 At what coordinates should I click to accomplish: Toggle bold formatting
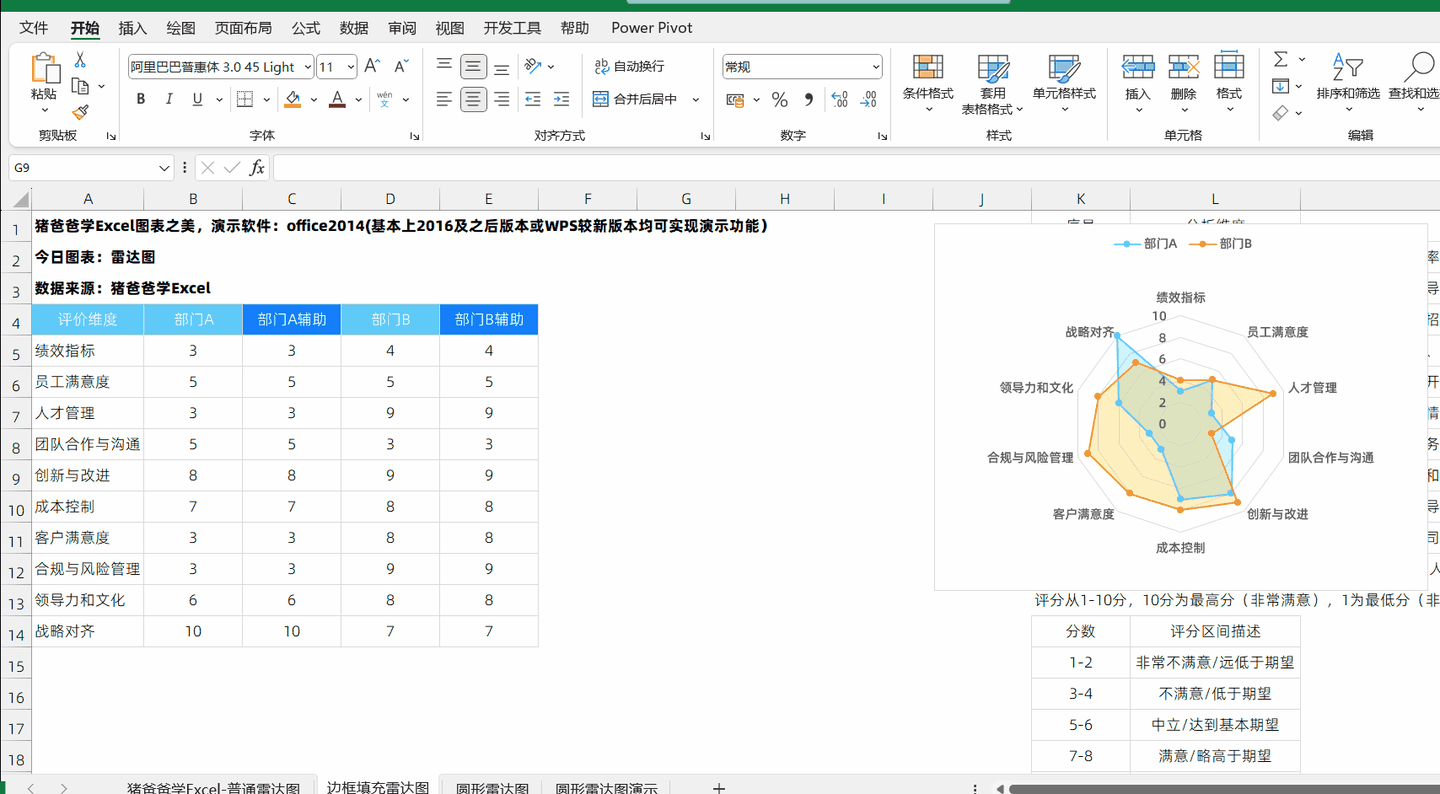click(x=140, y=99)
